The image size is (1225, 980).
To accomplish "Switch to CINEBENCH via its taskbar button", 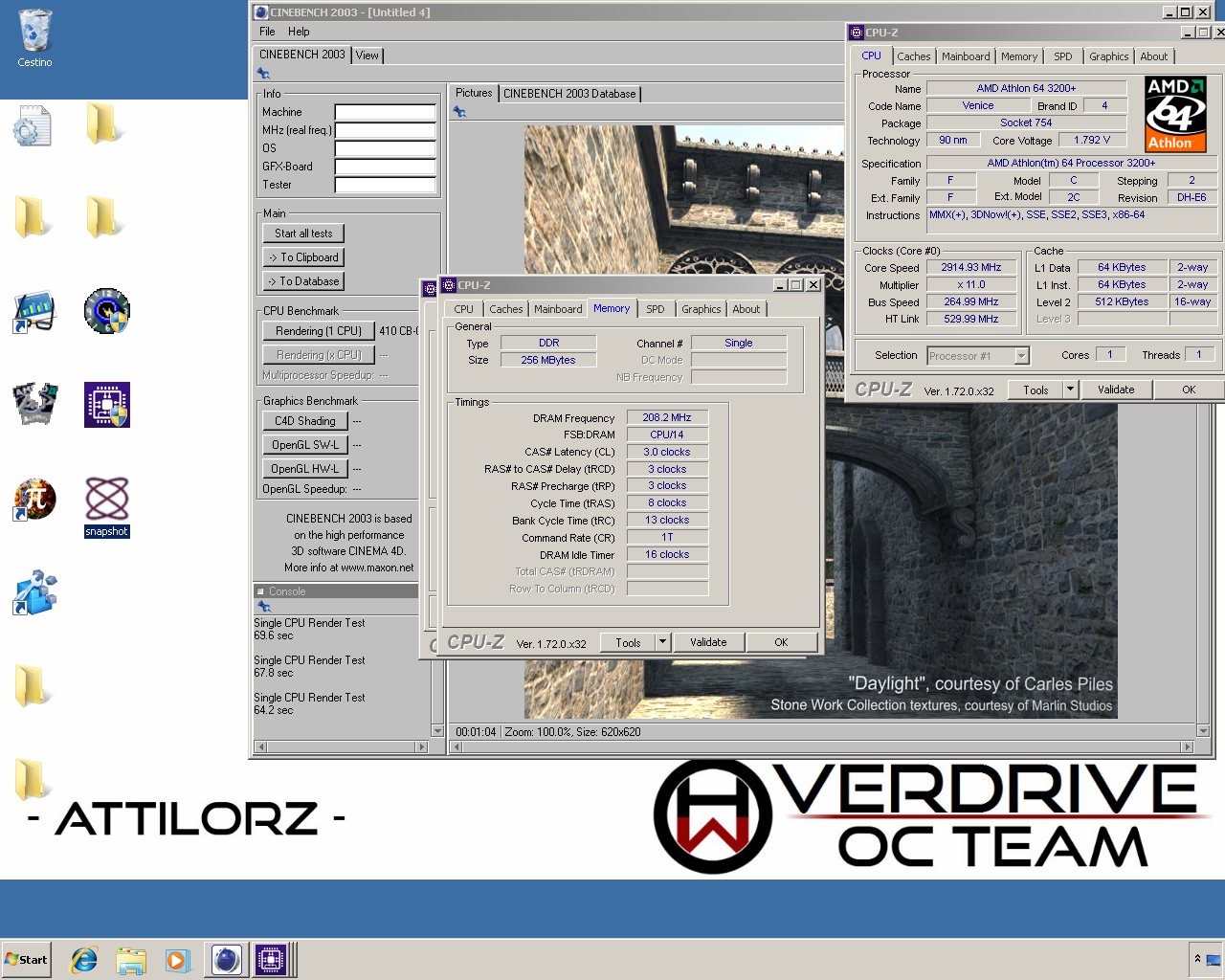I will 227,960.
